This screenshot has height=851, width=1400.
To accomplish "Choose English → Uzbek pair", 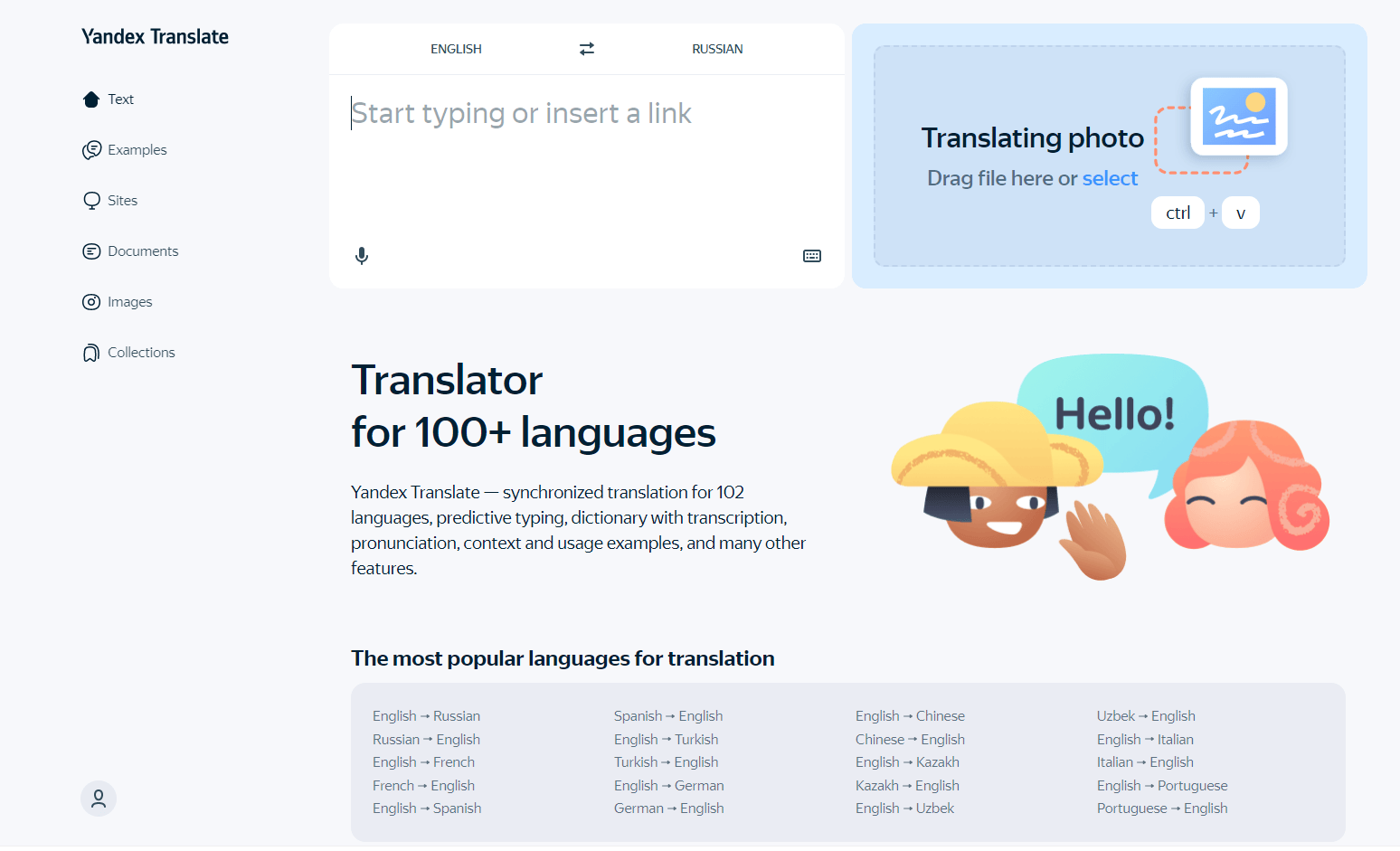I will pyautogui.click(x=904, y=808).
